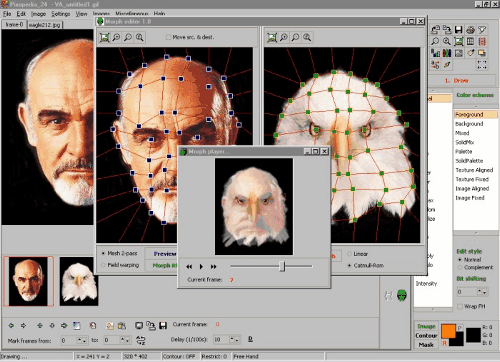The width and height of the screenshot is (500, 362).
Task: Select Field warping radio button
Action: (103, 265)
